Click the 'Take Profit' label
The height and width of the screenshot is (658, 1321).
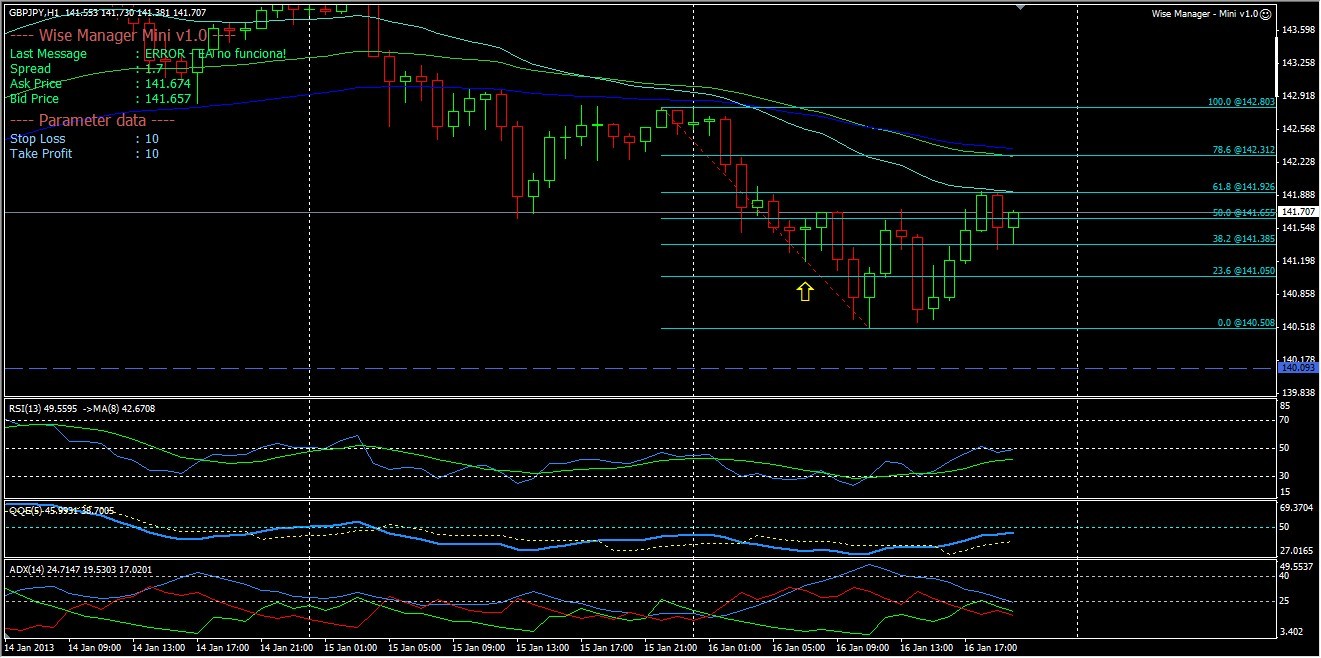pyautogui.click(x=41, y=153)
